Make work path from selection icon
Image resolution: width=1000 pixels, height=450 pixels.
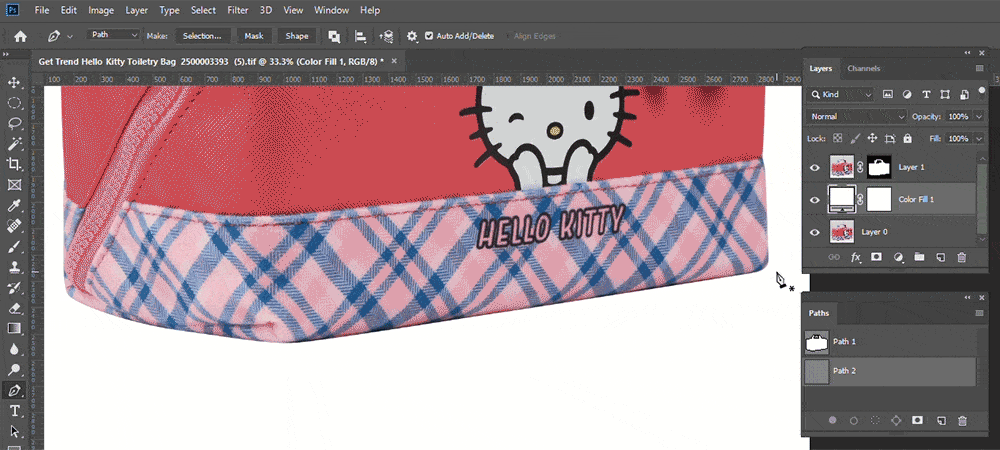[x=896, y=421]
